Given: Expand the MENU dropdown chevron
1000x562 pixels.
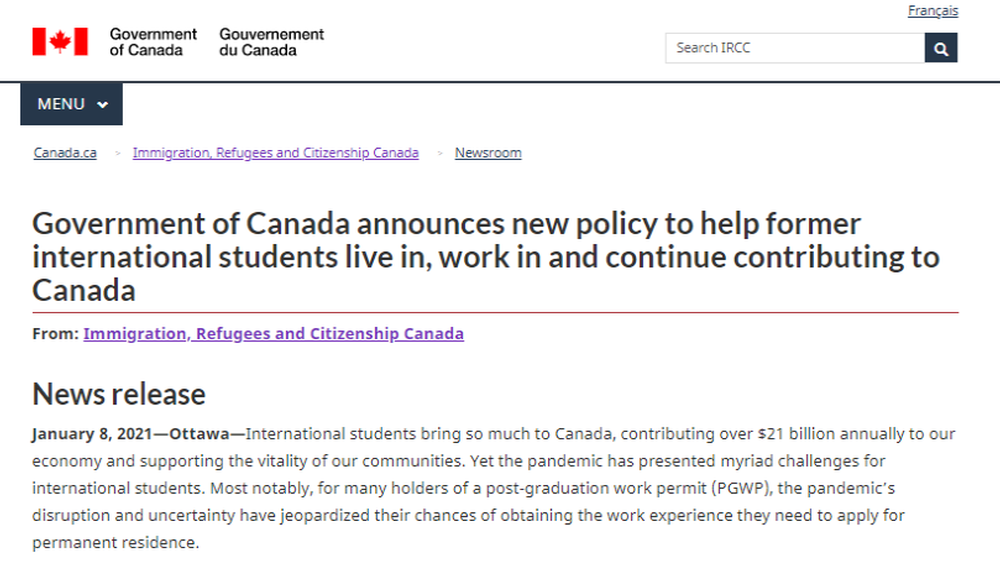Looking at the screenshot, I should coord(102,105).
